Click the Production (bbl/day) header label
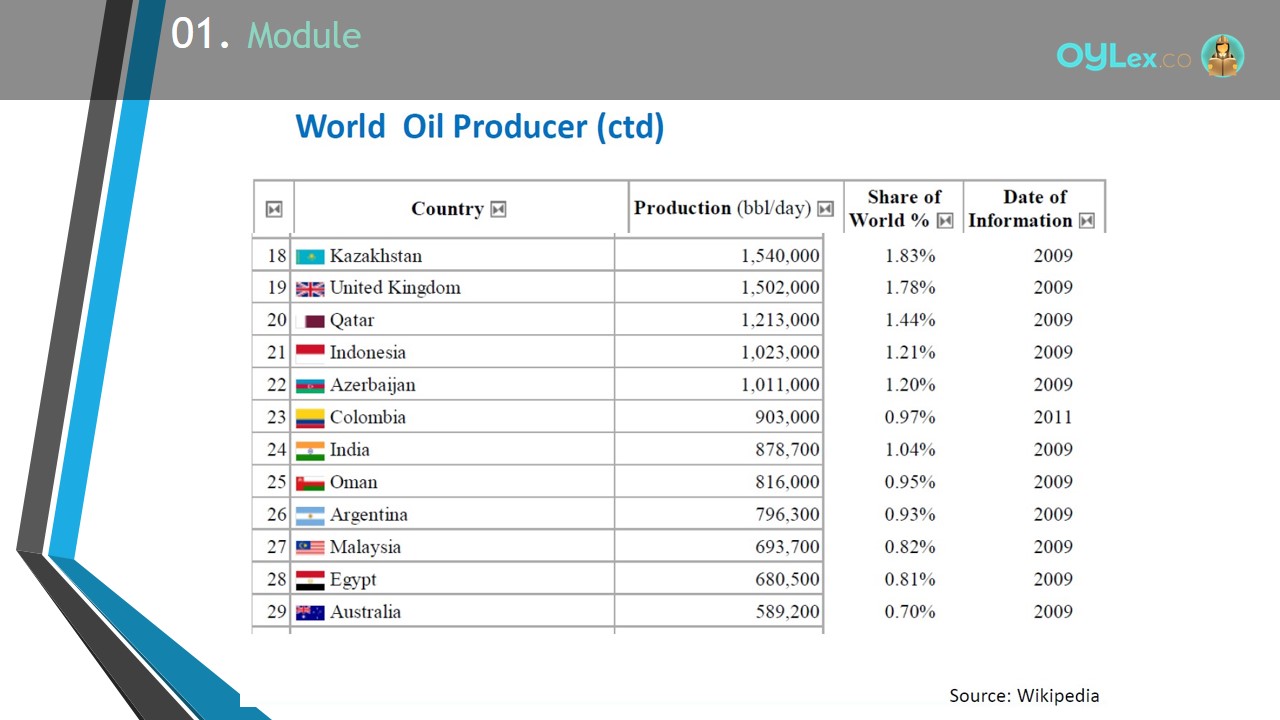 (x=722, y=208)
